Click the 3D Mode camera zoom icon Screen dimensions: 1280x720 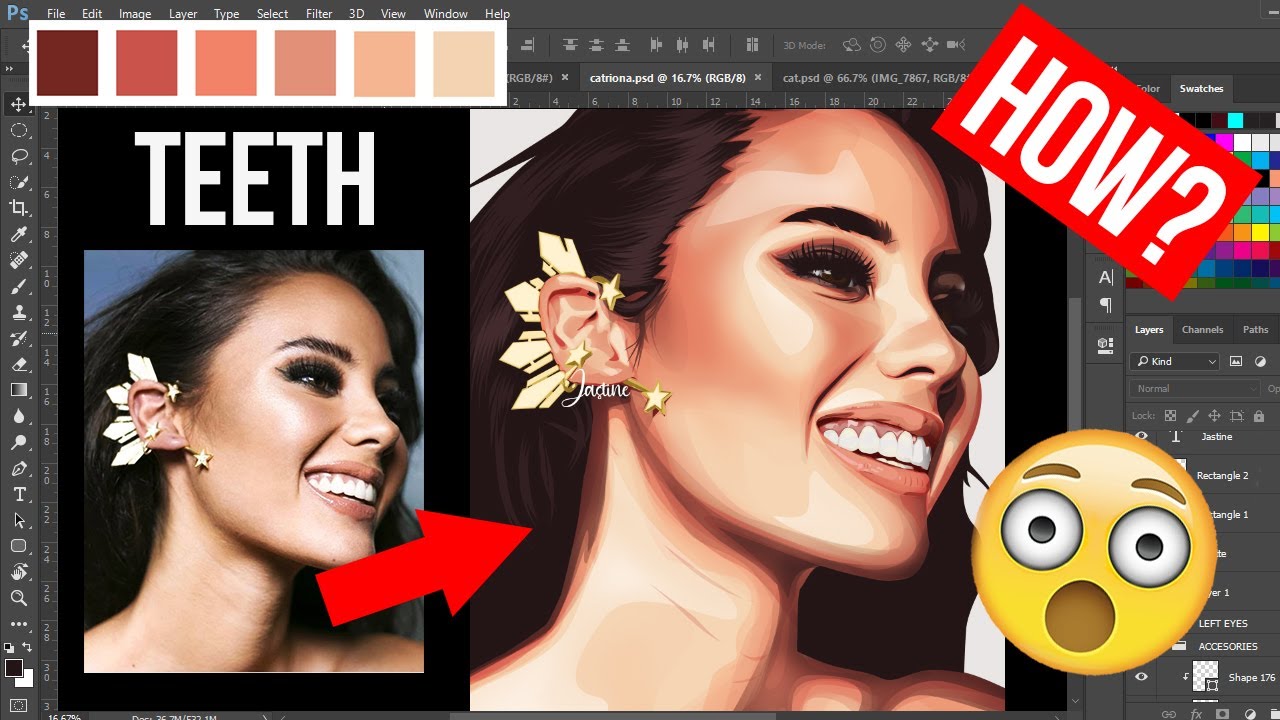(x=955, y=45)
